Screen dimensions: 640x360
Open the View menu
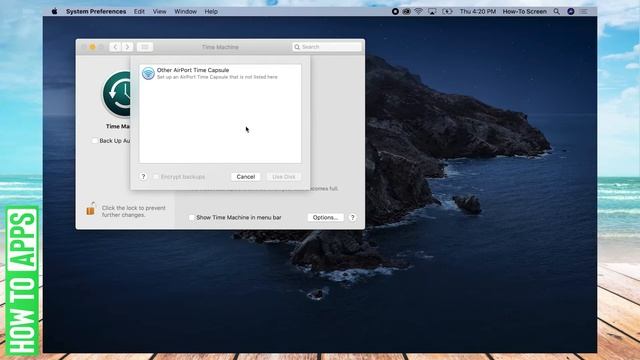point(159,11)
